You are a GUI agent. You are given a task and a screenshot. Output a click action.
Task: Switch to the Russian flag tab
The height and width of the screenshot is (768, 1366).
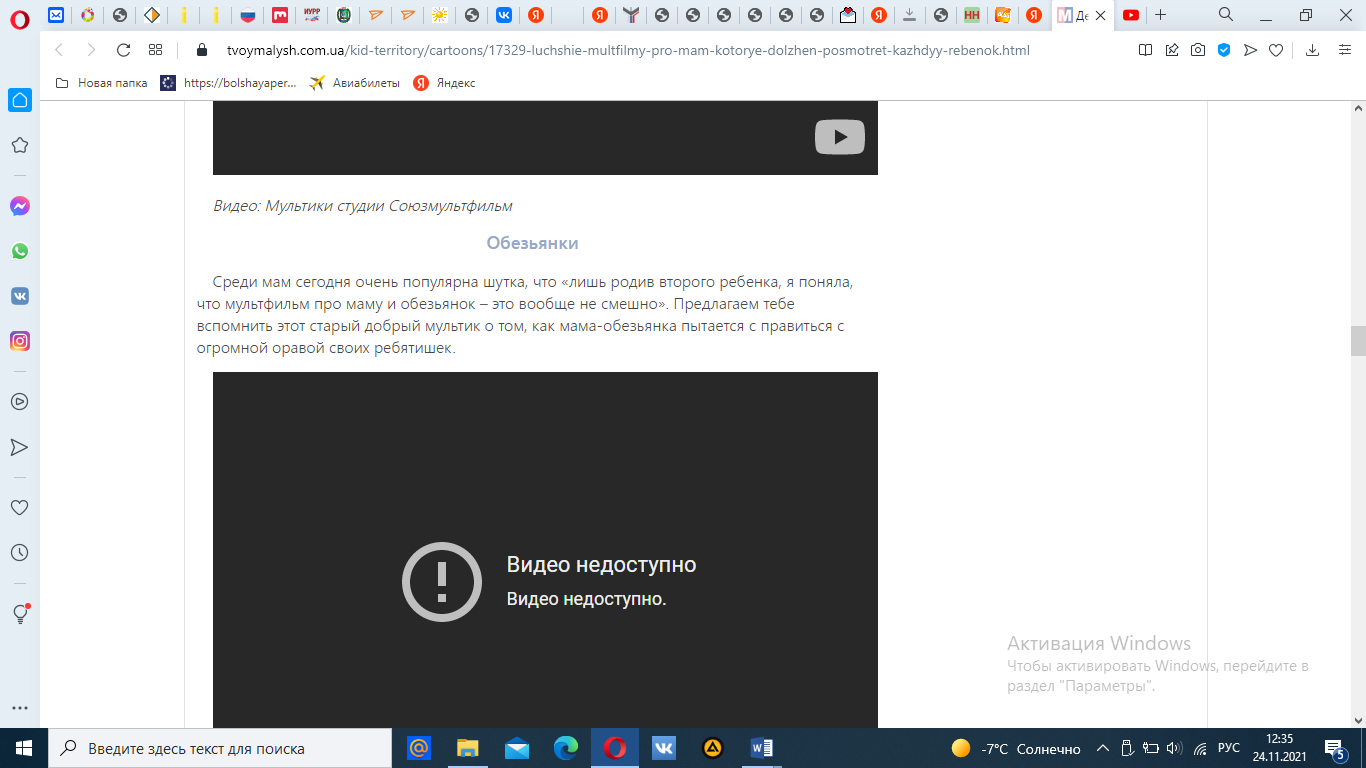point(248,15)
